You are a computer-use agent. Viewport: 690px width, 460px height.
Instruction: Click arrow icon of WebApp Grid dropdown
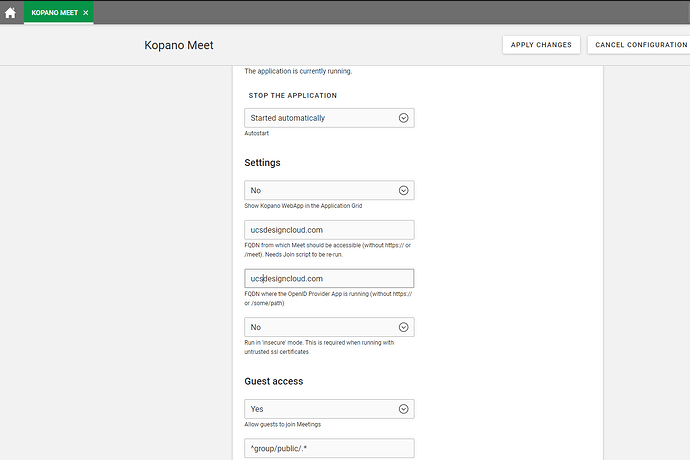[404, 190]
